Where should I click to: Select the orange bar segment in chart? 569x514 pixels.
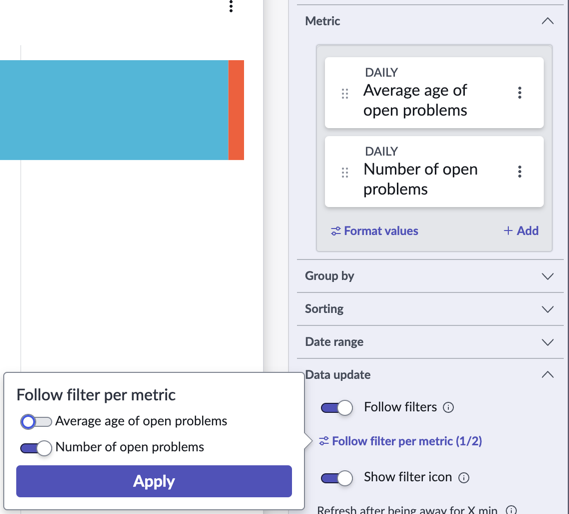point(236,110)
